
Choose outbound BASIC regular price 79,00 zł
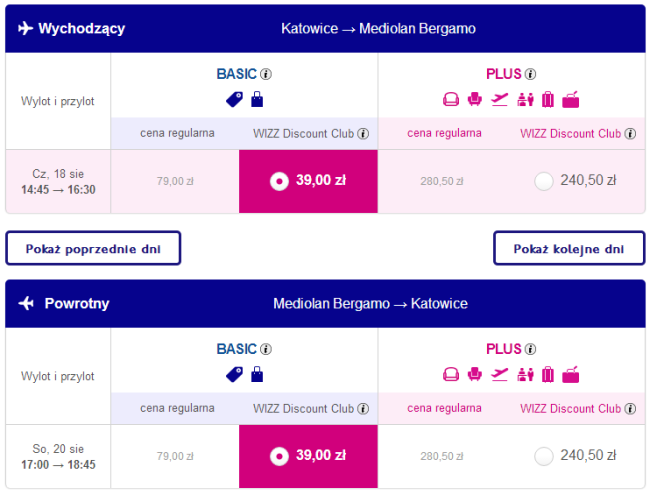click(x=175, y=181)
